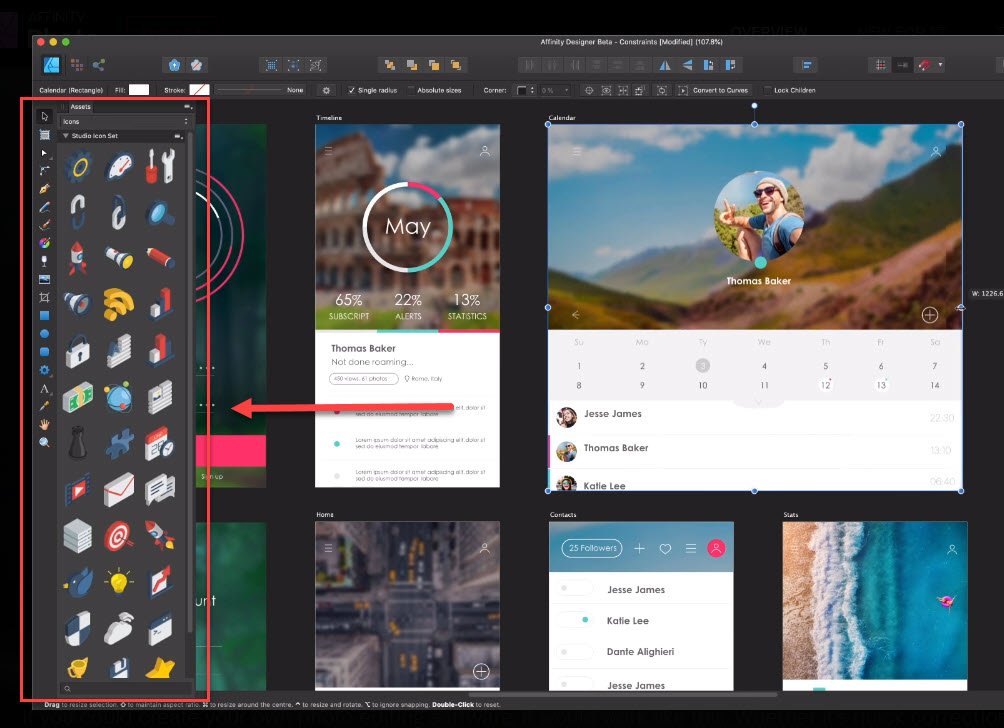This screenshot has height=728, width=1004.
Task: Open the corner type dropdown
Action: 526,90
